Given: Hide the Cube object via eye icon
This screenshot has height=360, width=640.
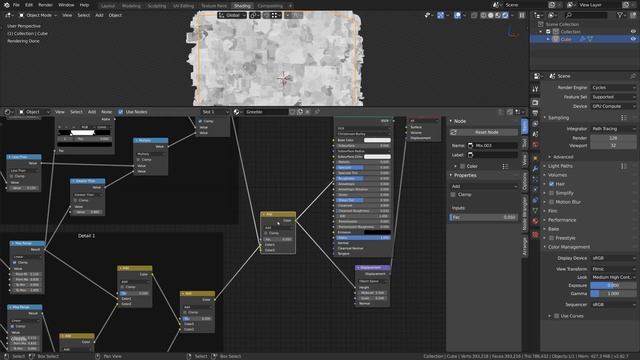Looking at the screenshot, I should pyautogui.click(x=633, y=39).
